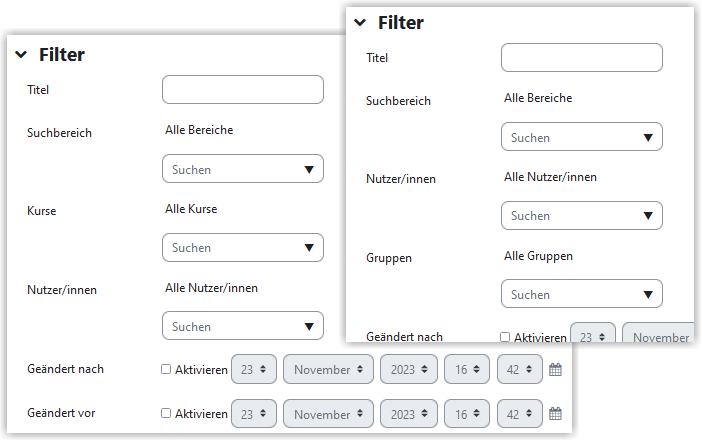Screen dimensions: 702x441
Task: Open left panel Nutzer/innen Suchen dropdown
Action: click(243, 325)
